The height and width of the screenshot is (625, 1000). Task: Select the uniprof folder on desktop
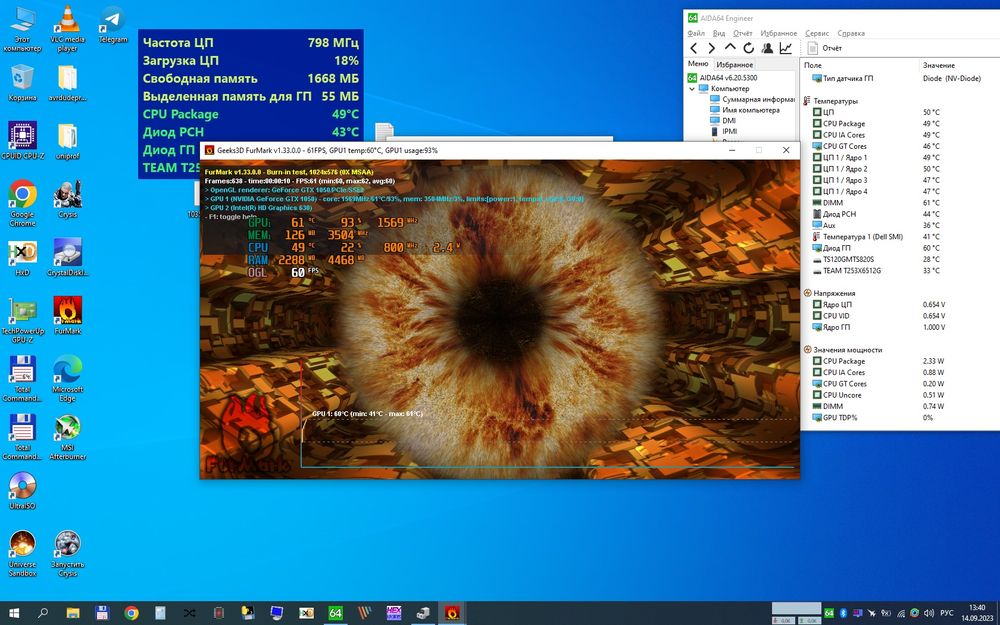pos(67,141)
